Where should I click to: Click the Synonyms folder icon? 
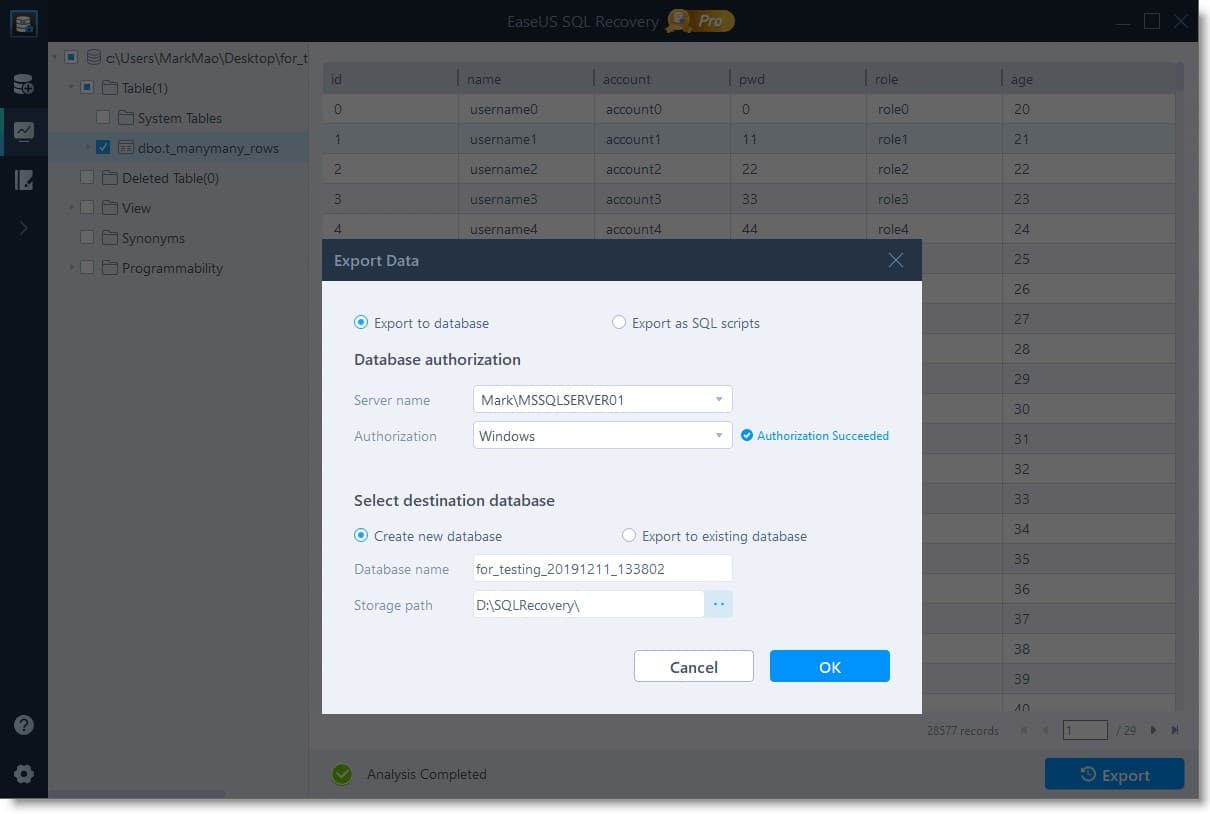[x=111, y=238]
